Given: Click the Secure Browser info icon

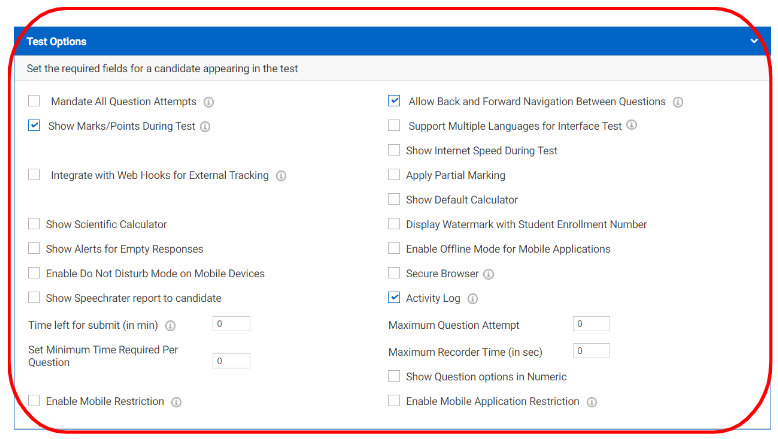Looking at the screenshot, I should (489, 274).
